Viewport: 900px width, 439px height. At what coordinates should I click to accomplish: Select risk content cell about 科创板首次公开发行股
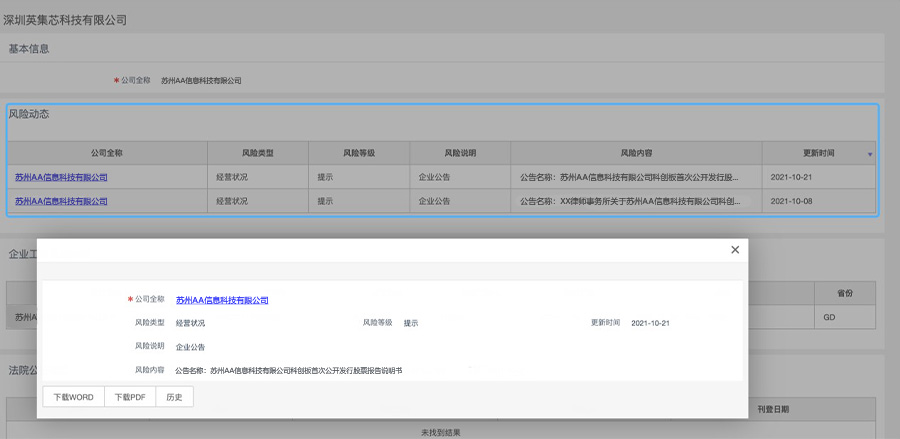pos(636,177)
